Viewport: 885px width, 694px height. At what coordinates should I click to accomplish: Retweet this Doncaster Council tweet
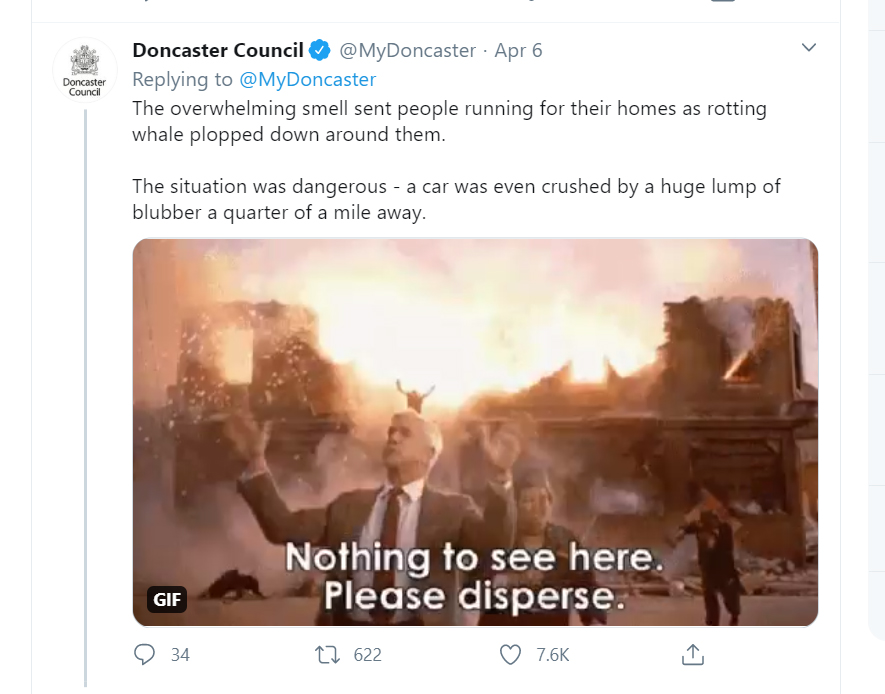click(327, 655)
